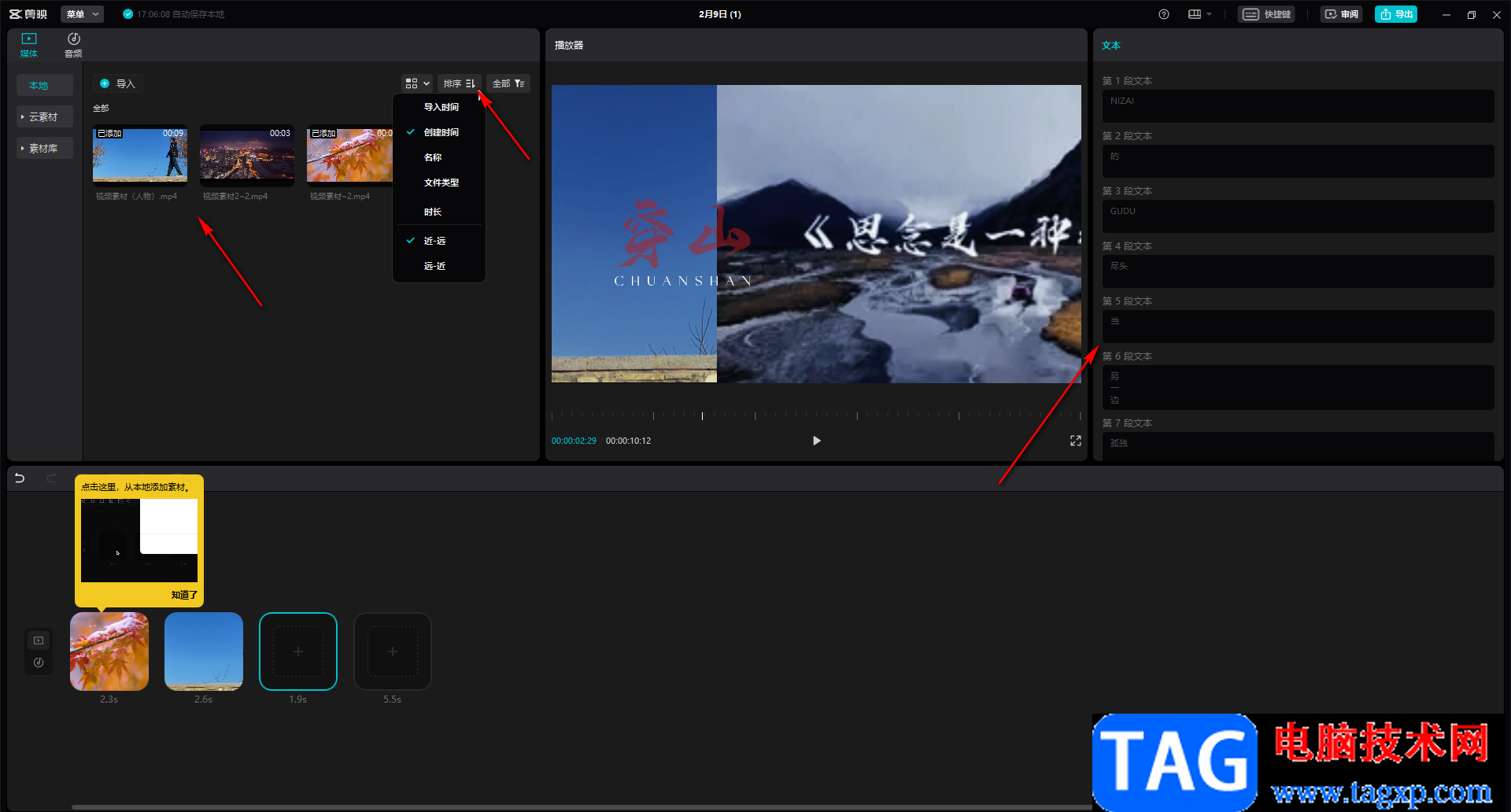Click the 全部 category label
1511x812 pixels.
tap(101, 108)
